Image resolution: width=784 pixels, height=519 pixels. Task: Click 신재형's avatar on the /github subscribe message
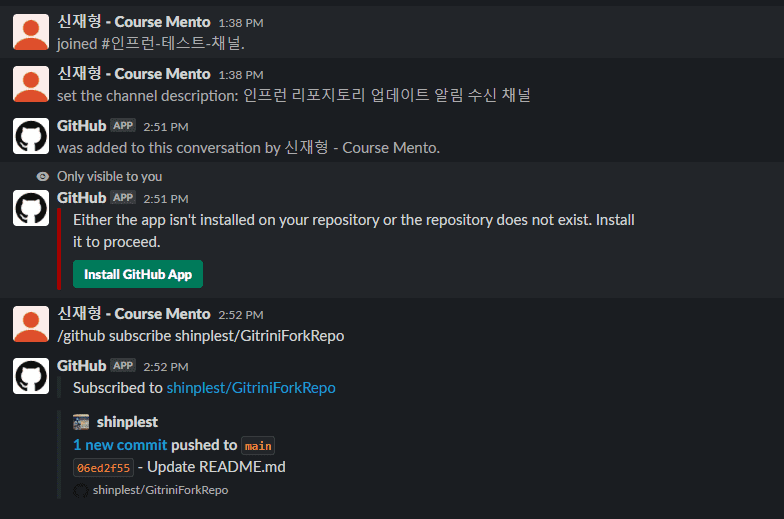[31, 324]
